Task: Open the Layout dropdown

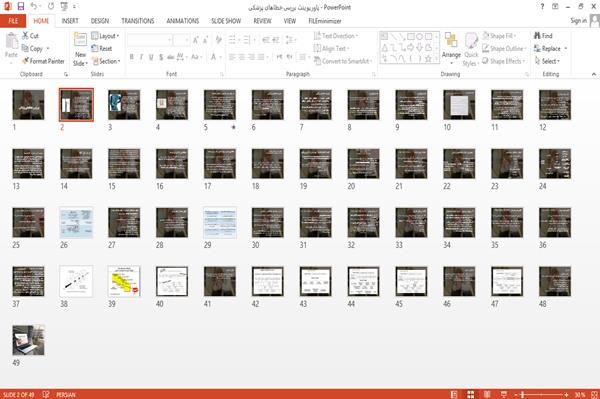Action: [x=106, y=36]
